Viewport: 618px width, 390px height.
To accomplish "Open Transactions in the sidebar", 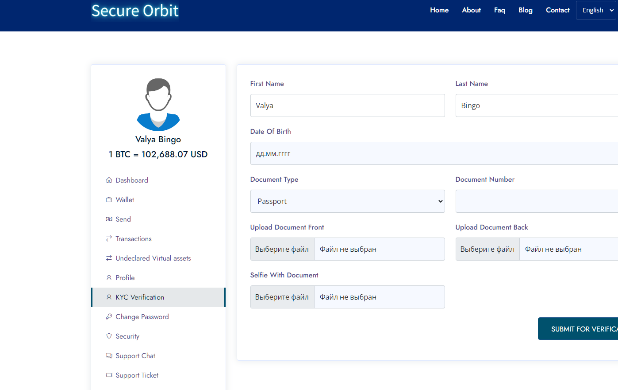I will (x=158, y=239).
